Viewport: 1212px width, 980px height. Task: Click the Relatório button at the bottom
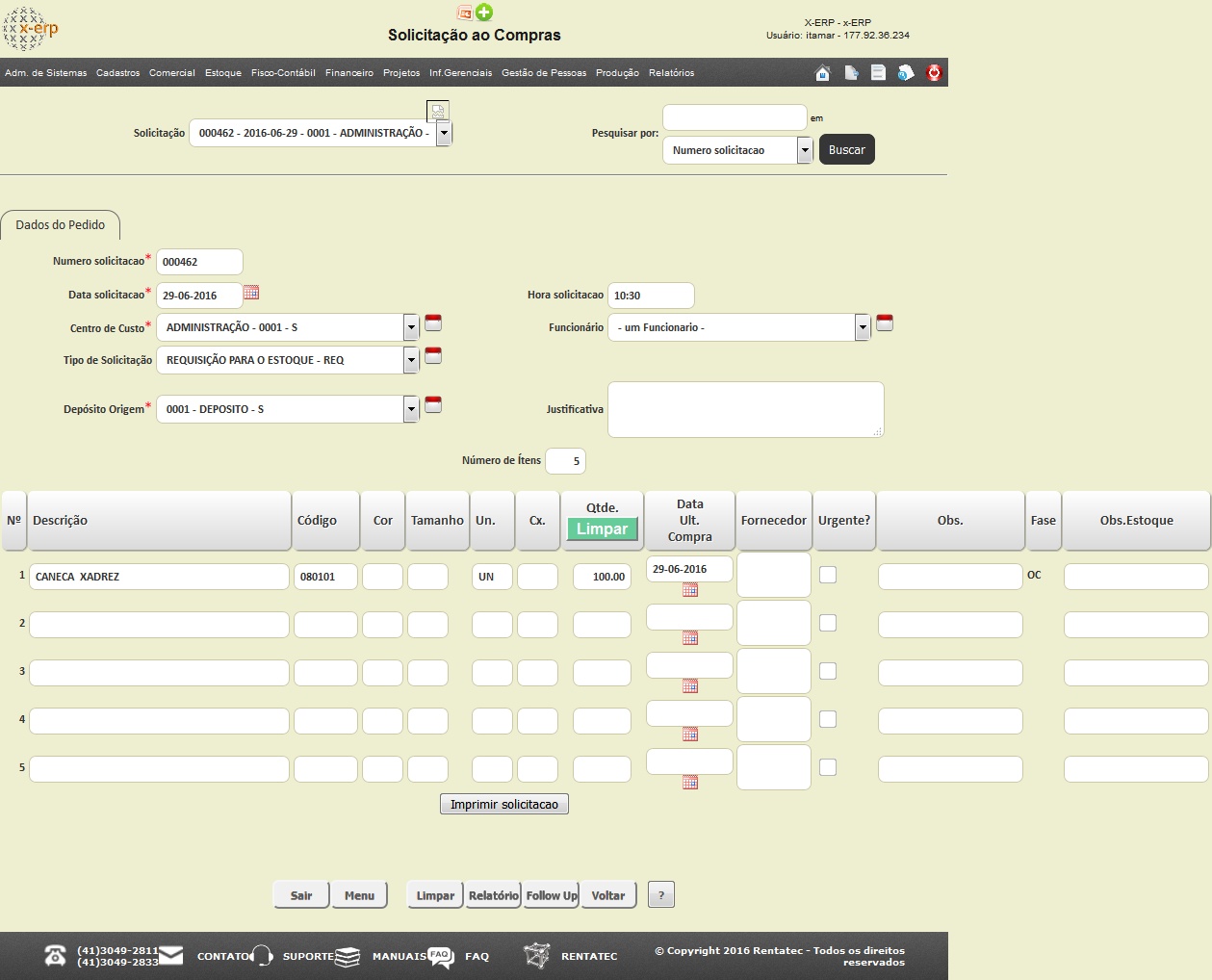click(494, 895)
